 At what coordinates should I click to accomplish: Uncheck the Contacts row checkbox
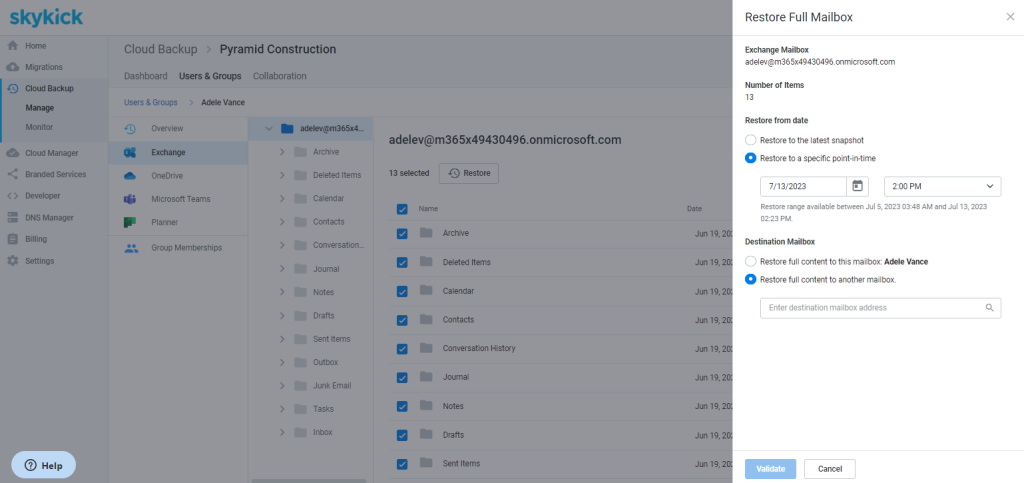[x=402, y=320]
